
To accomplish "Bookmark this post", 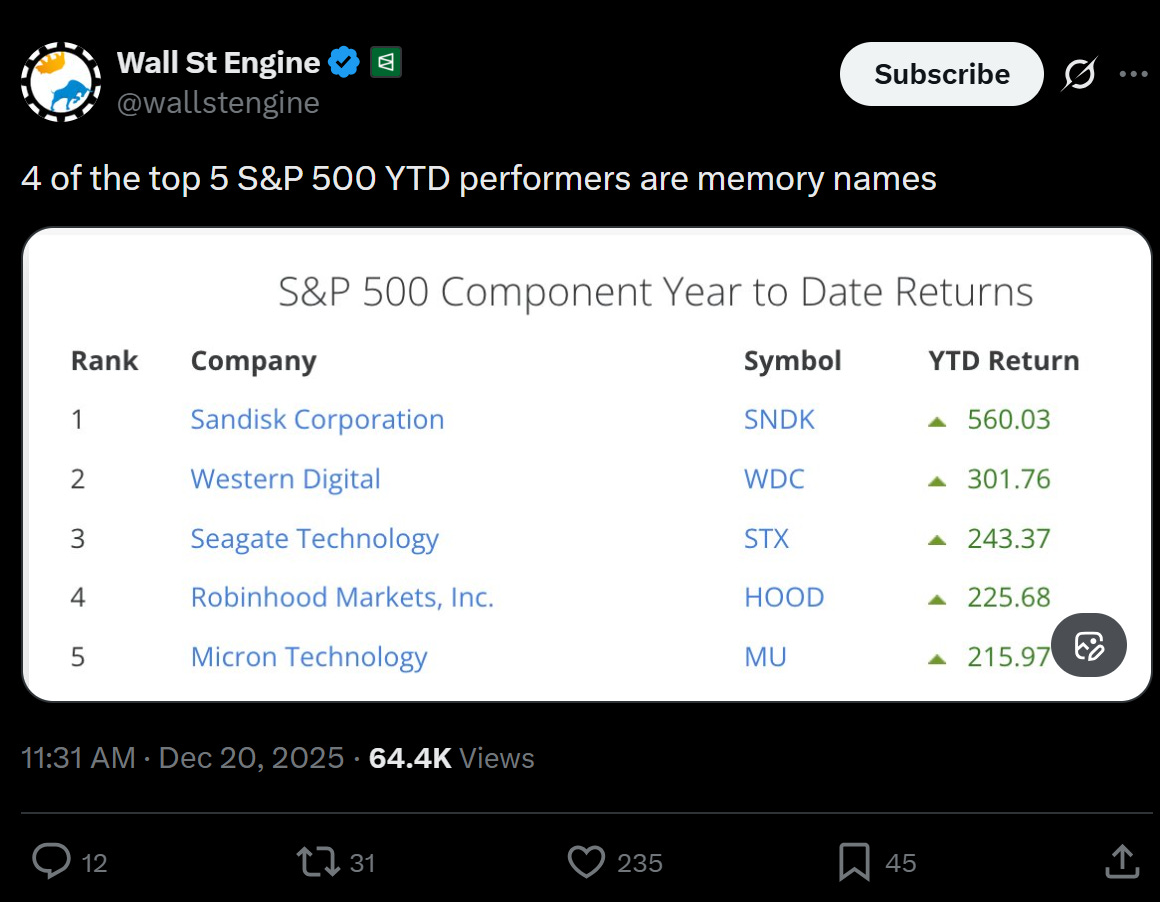I will click(854, 861).
